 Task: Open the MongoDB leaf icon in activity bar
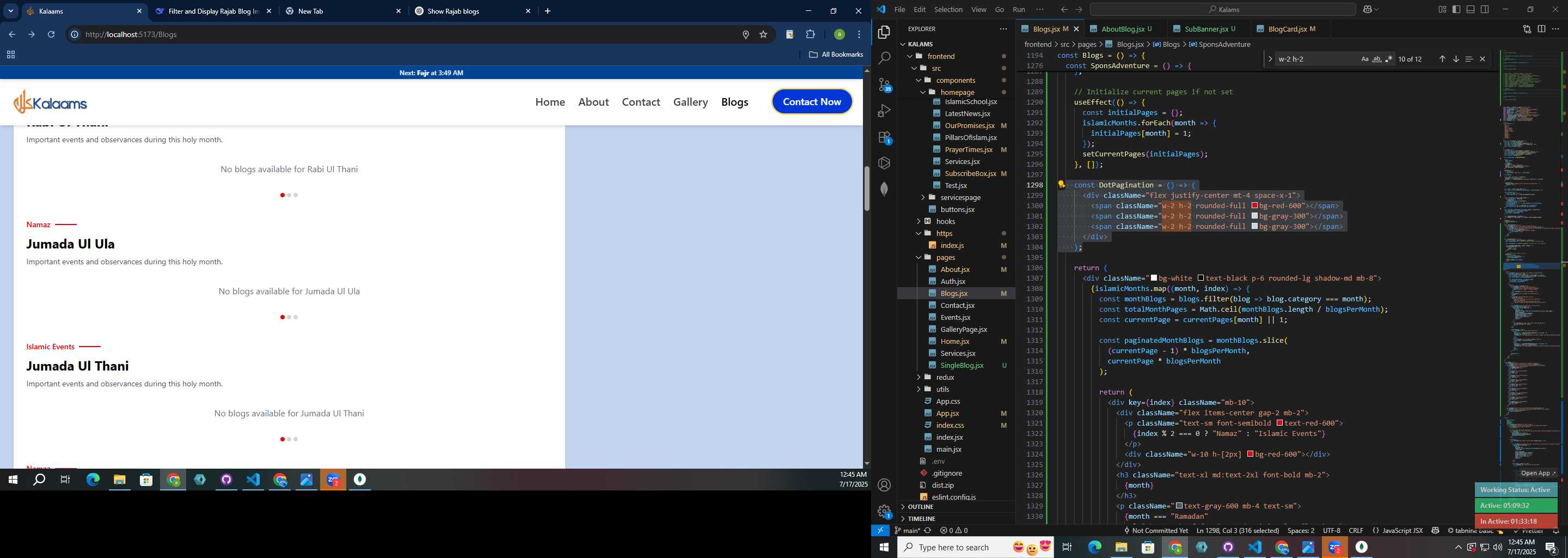[x=884, y=190]
